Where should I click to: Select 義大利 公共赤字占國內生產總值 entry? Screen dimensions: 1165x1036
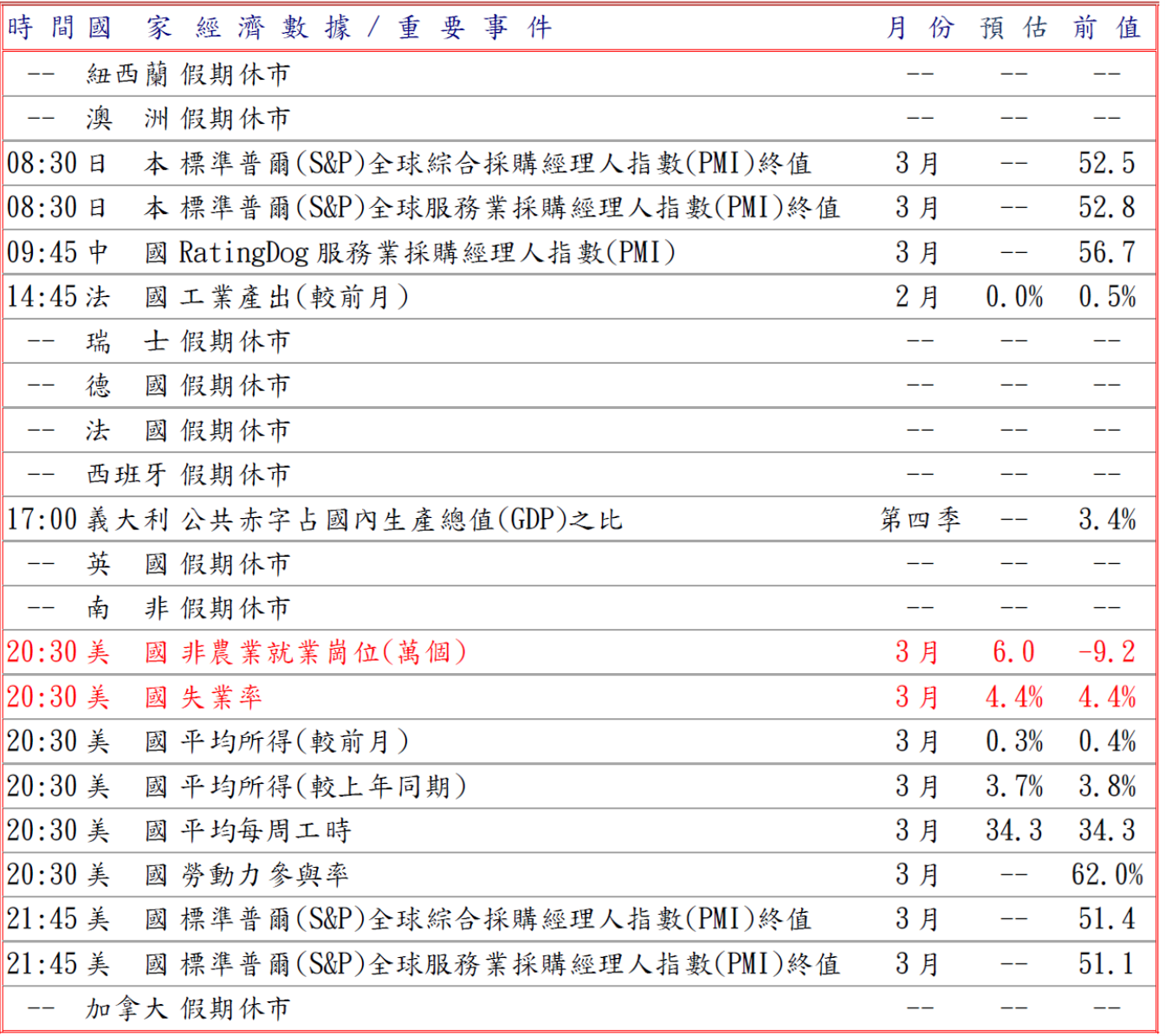[401, 520]
